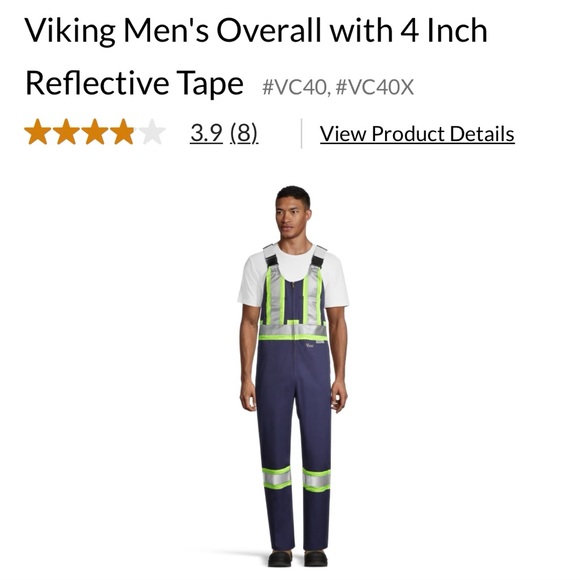Click the reflective chest tape on overall
The width and height of the screenshot is (580, 580).
click(293, 331)
